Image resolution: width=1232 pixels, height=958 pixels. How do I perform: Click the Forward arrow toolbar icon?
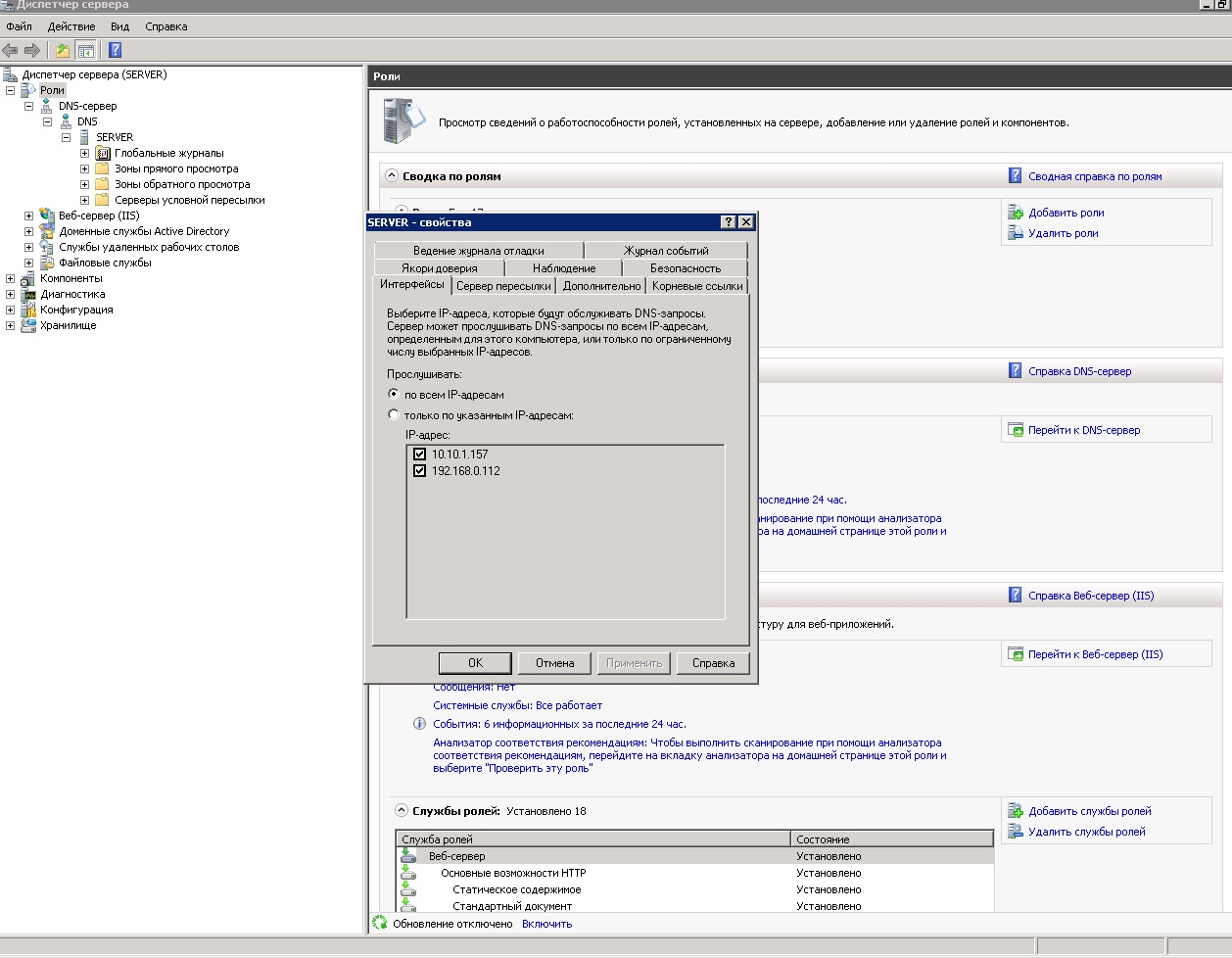(32, 50)
